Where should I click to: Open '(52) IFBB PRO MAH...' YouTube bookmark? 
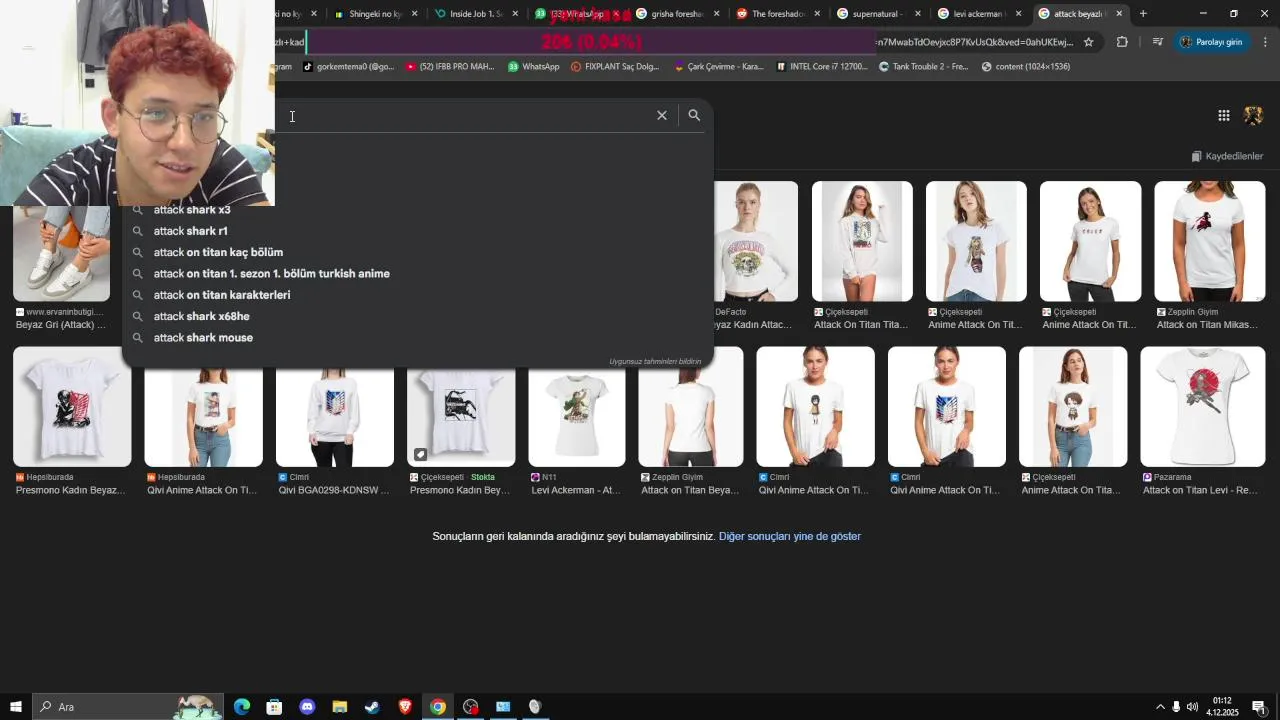coord(450,67)
